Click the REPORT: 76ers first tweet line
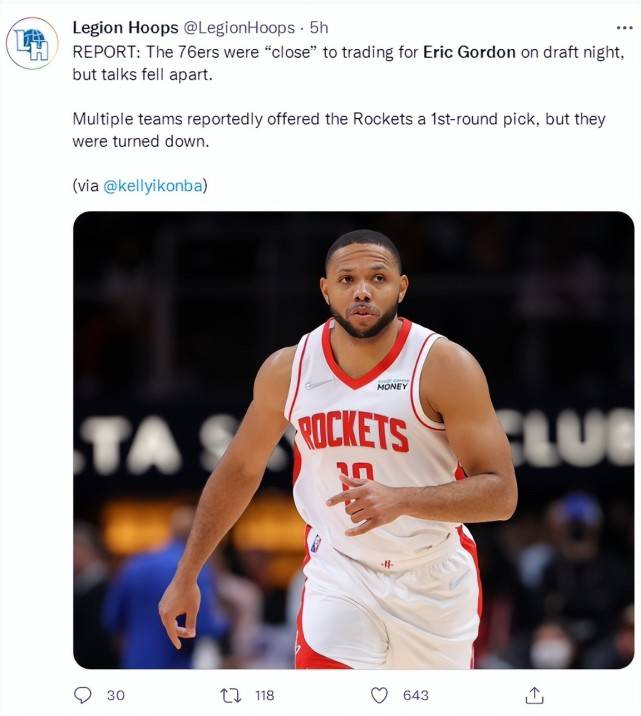This screenshot has height=716, width=641. [348, 52]
